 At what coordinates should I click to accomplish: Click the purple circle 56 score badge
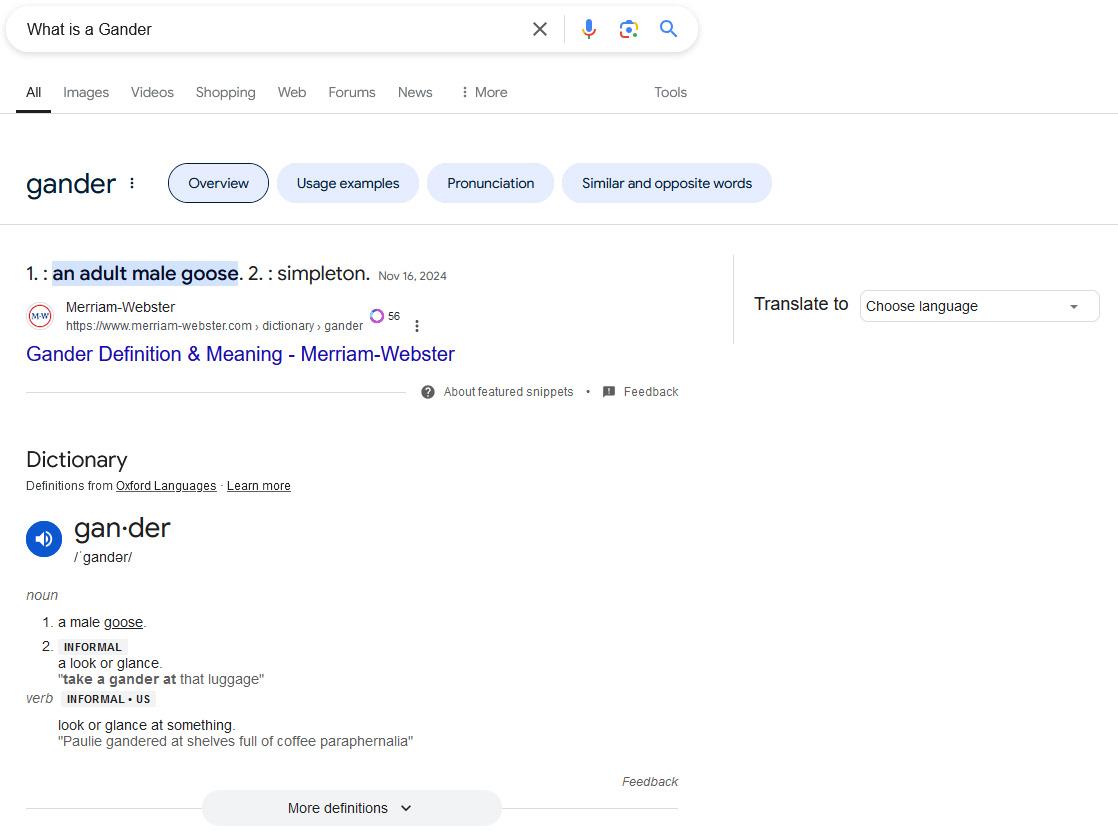click(385, 316)
